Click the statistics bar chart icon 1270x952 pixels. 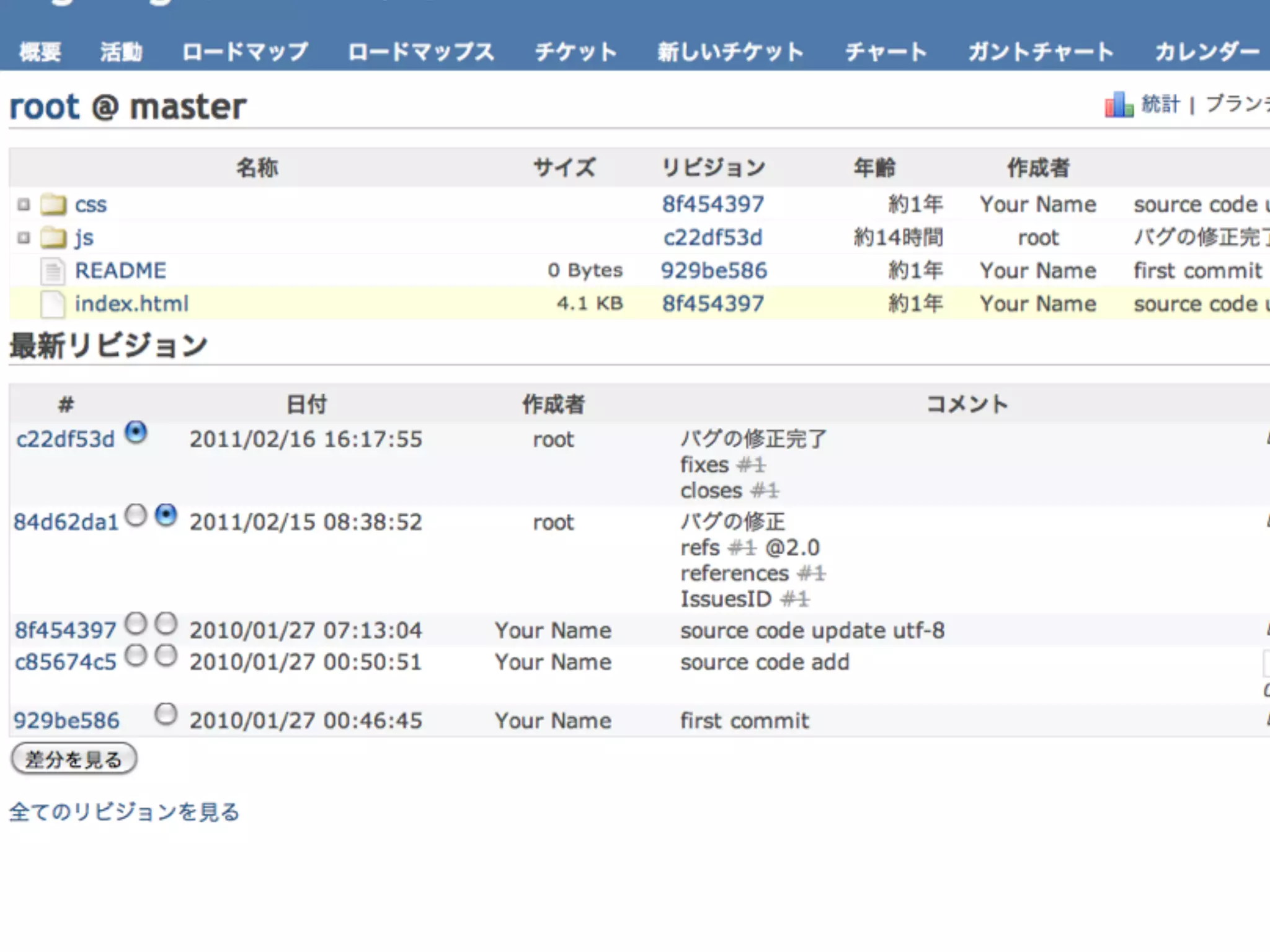tap(1119, 104)
